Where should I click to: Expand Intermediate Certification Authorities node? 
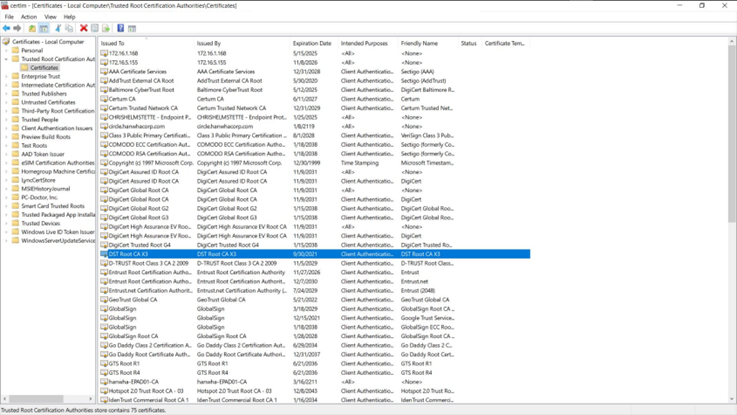coord(6,85)
